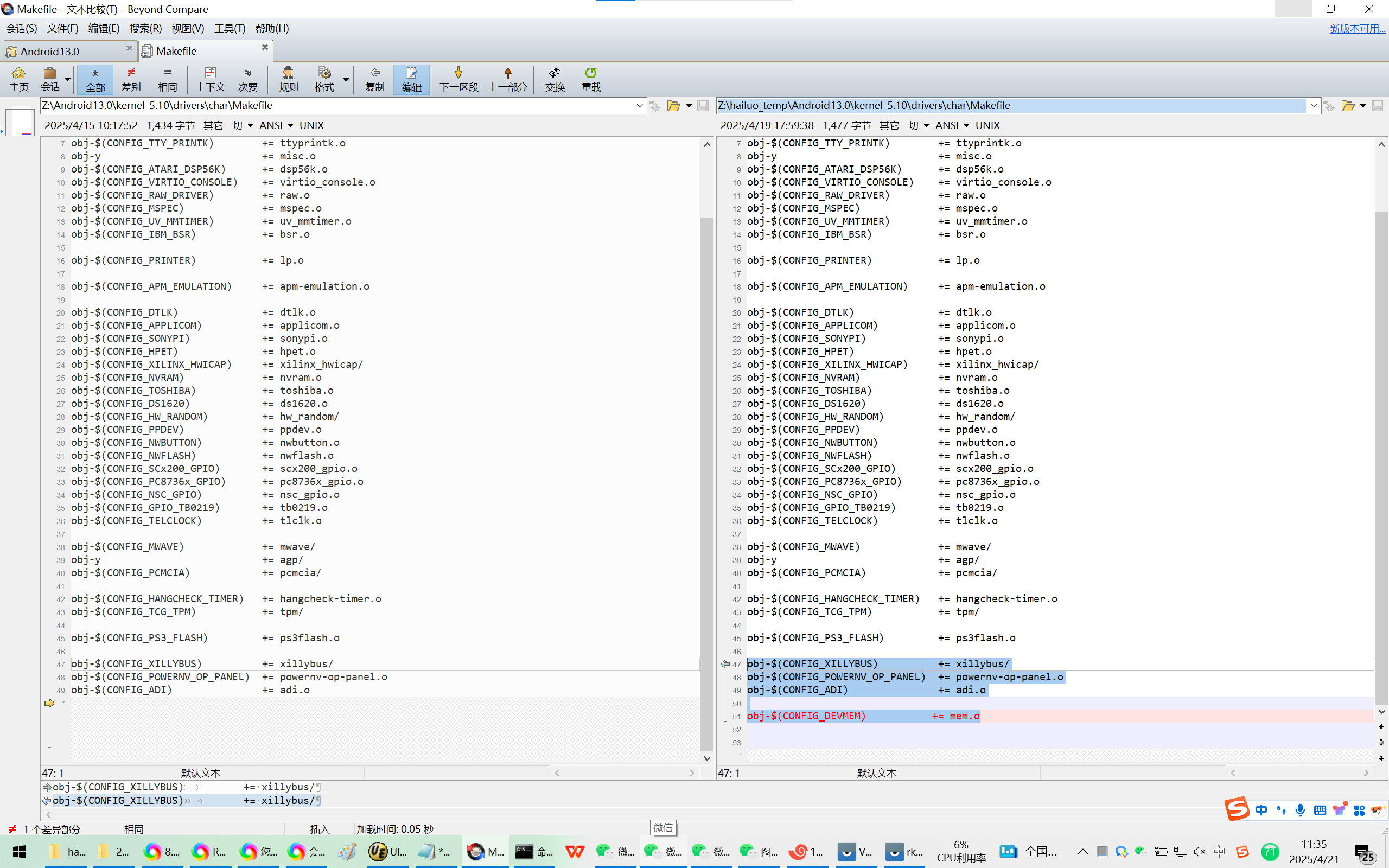The height and width of the screenshot is (868, 1389).
Task: Click the right pane's open file folder icon
Action: tap(1347, 106)
